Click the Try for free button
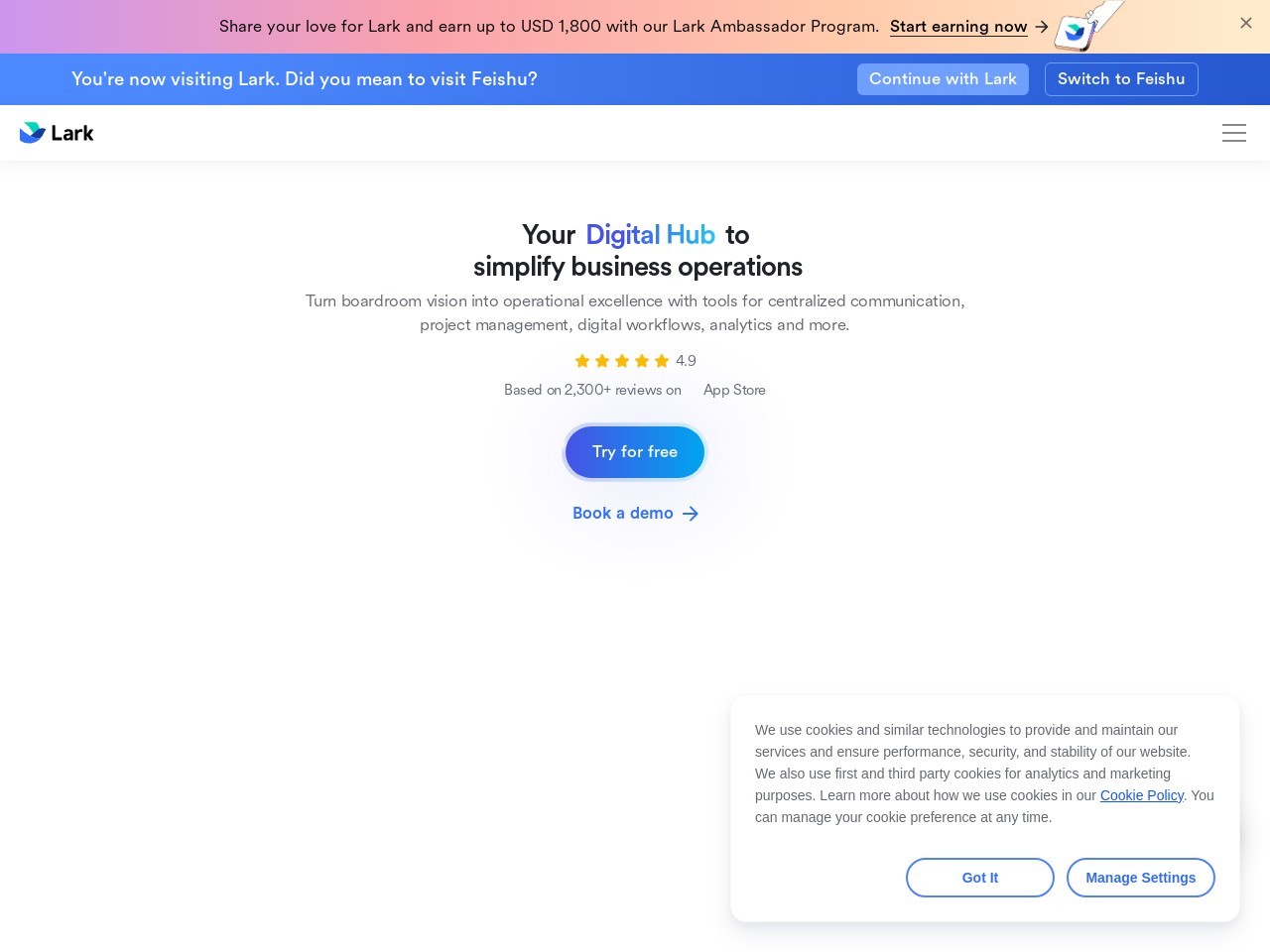1270x952 pixels. tap(635, 452)
